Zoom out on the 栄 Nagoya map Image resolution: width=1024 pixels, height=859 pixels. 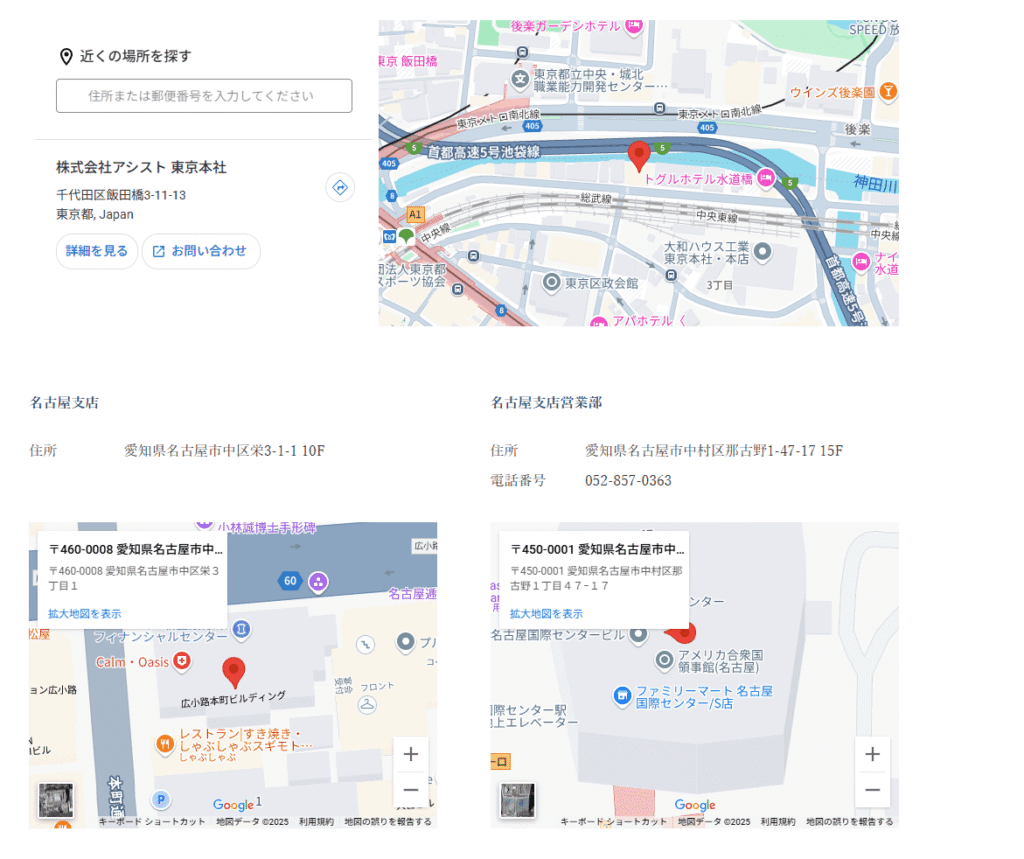(x=411, y=790)
